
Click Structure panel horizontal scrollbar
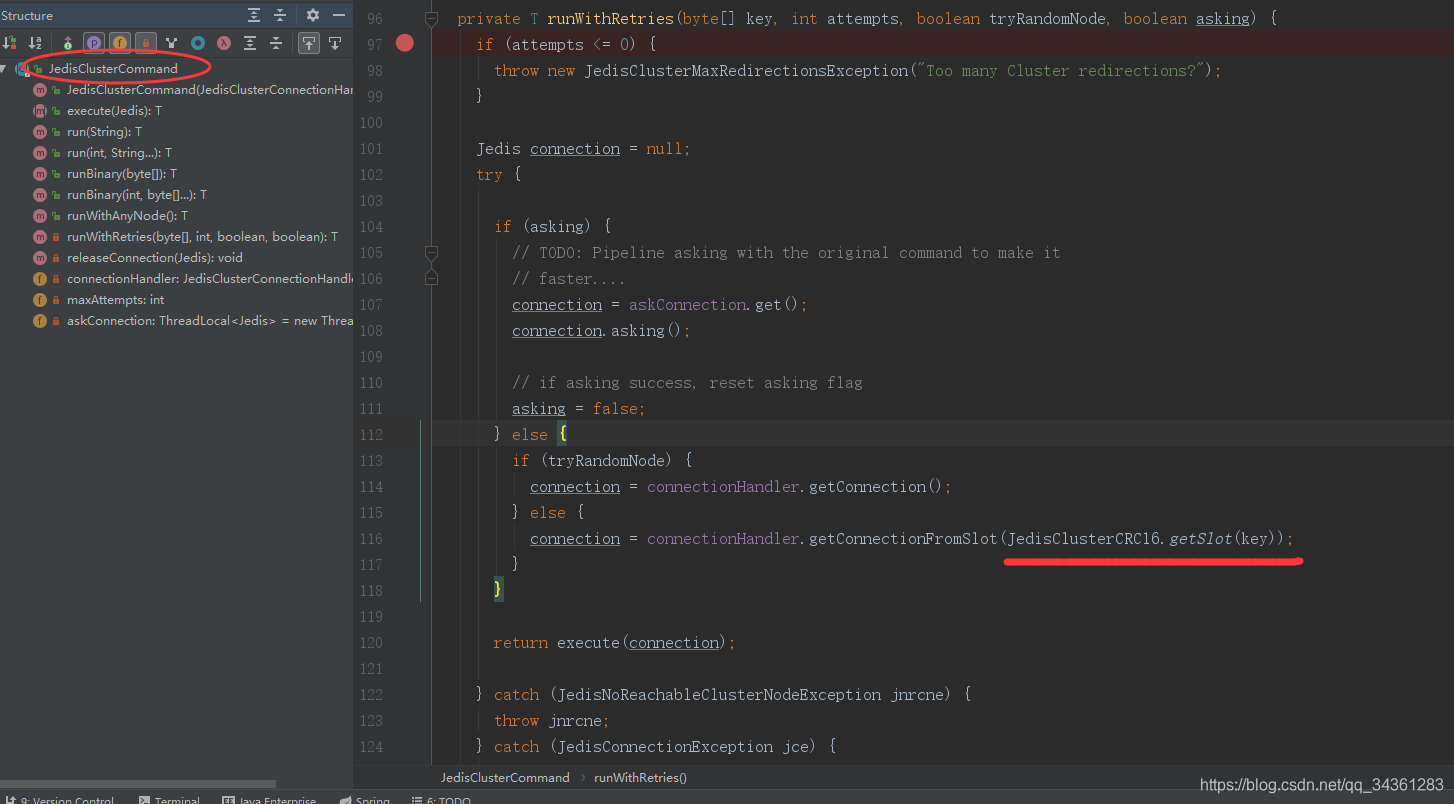[138, 784]
